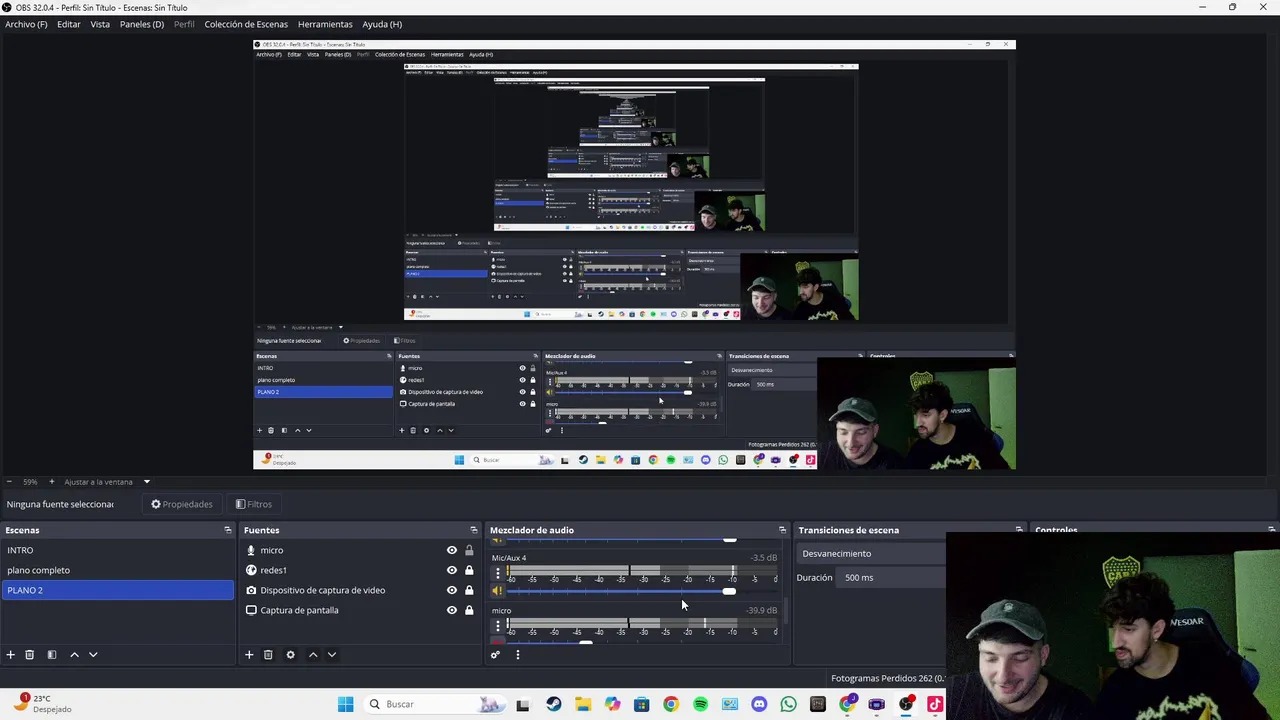
Task: Open Discord from the taskbar
Action: 759,704
